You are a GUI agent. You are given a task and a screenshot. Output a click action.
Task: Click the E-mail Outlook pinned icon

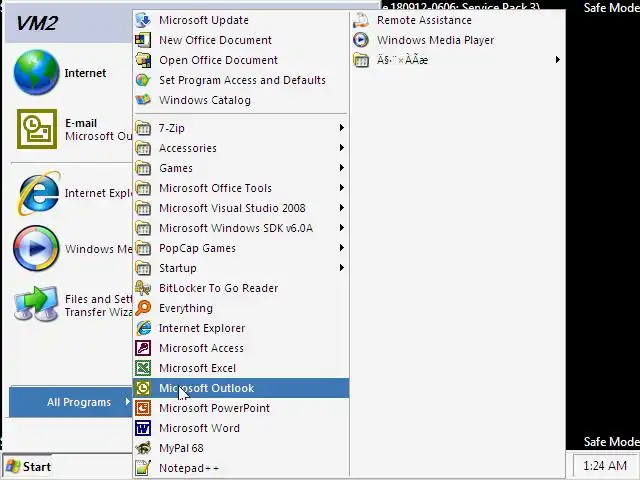(x=37, y=129)
